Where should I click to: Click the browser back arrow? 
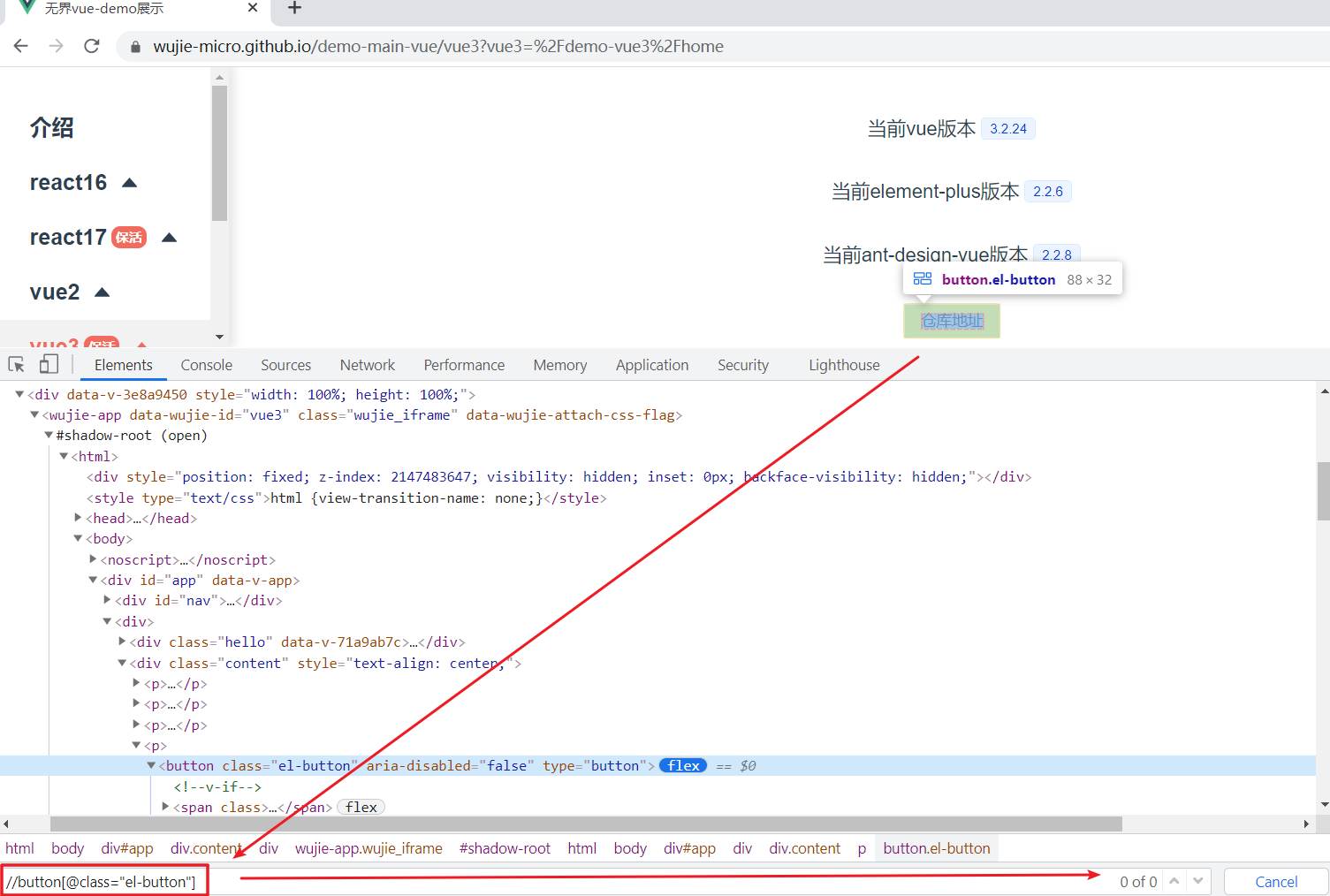(x=20, y=46)
